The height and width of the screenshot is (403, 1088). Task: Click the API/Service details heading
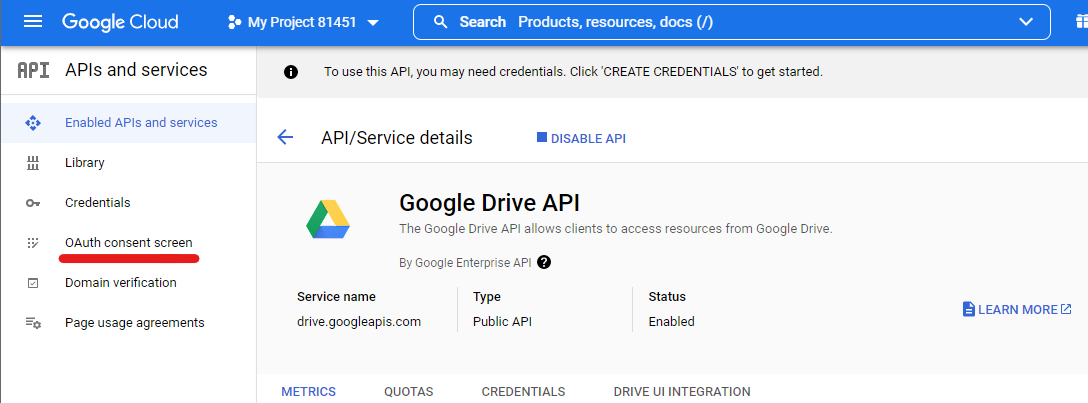coord(396,138)
